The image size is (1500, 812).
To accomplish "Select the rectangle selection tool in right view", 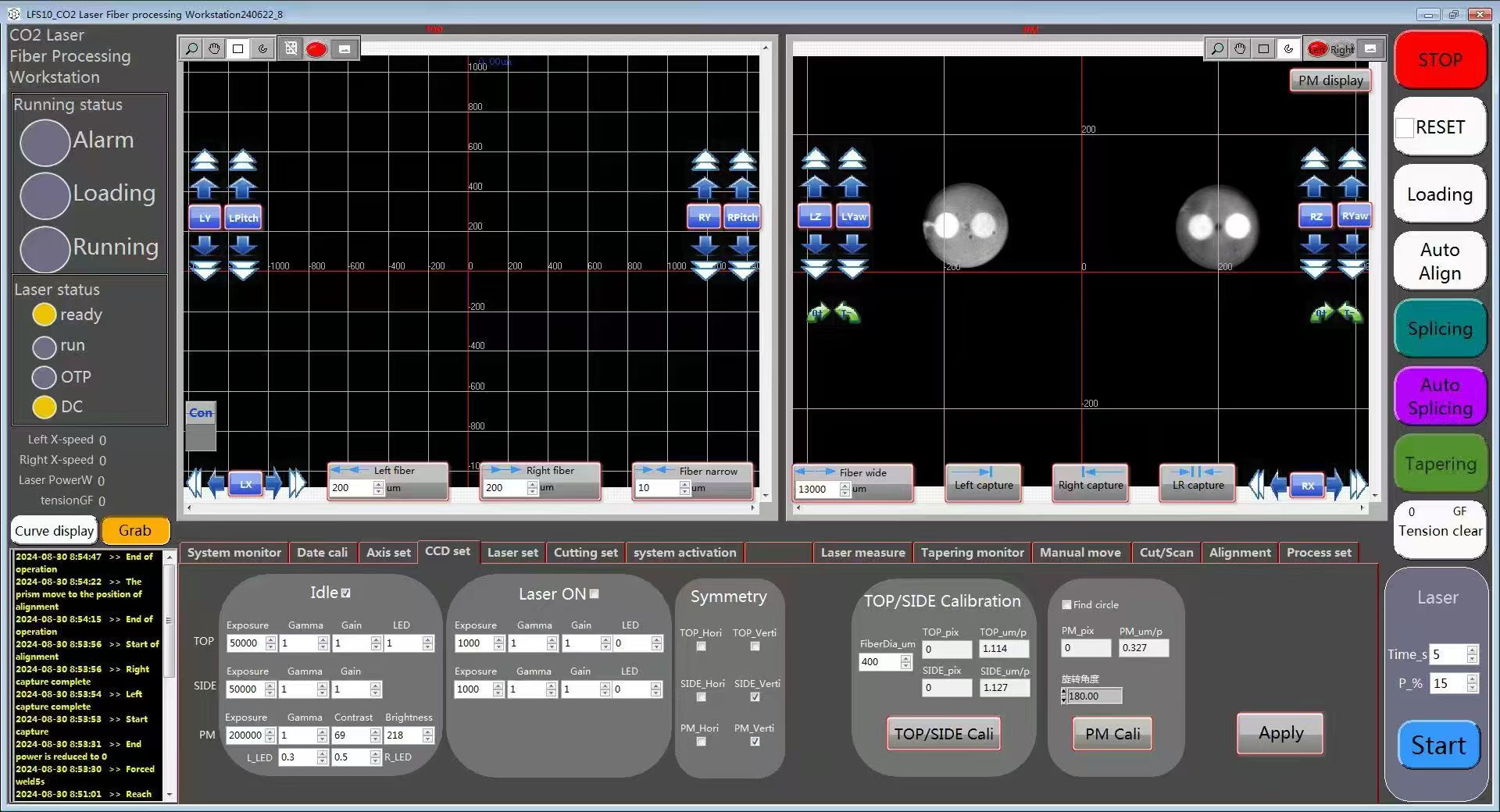I will tap(1263, 49).
